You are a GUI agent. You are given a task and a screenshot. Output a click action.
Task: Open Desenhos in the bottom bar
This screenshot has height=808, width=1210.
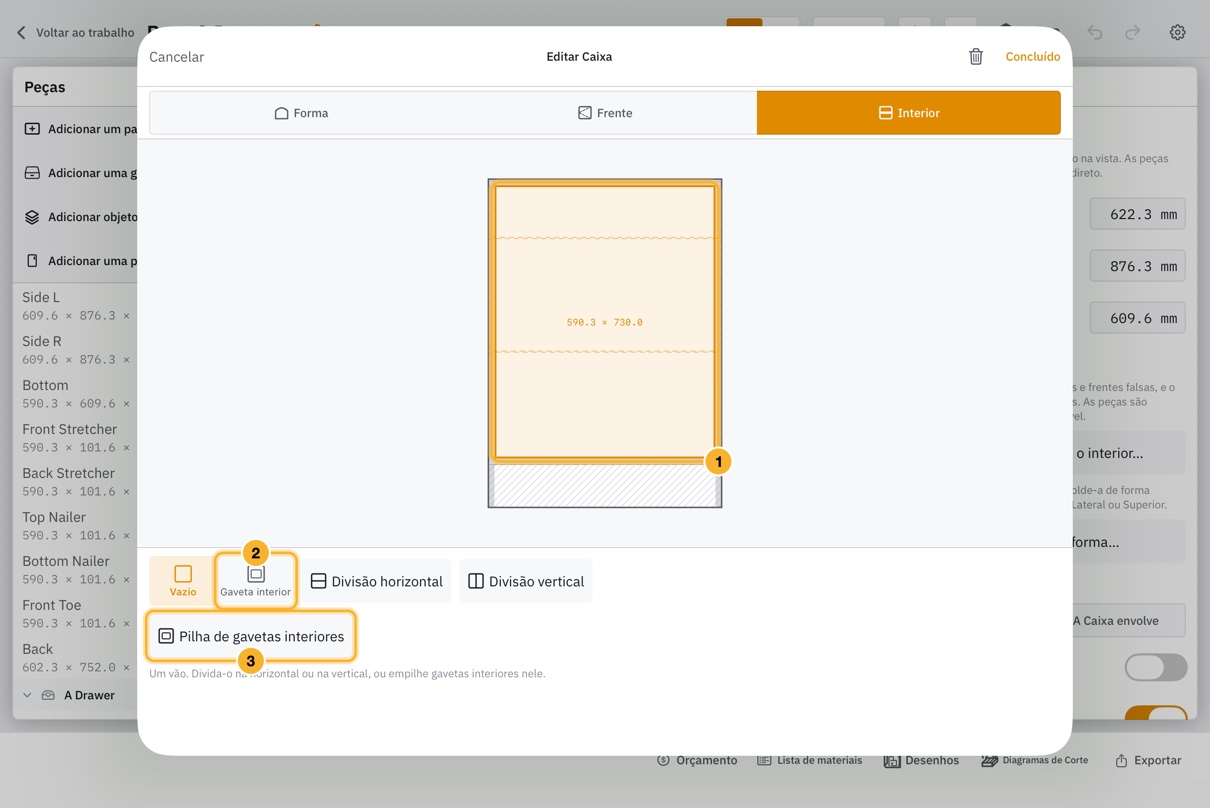pyautogui.click(x=921, y=760)
